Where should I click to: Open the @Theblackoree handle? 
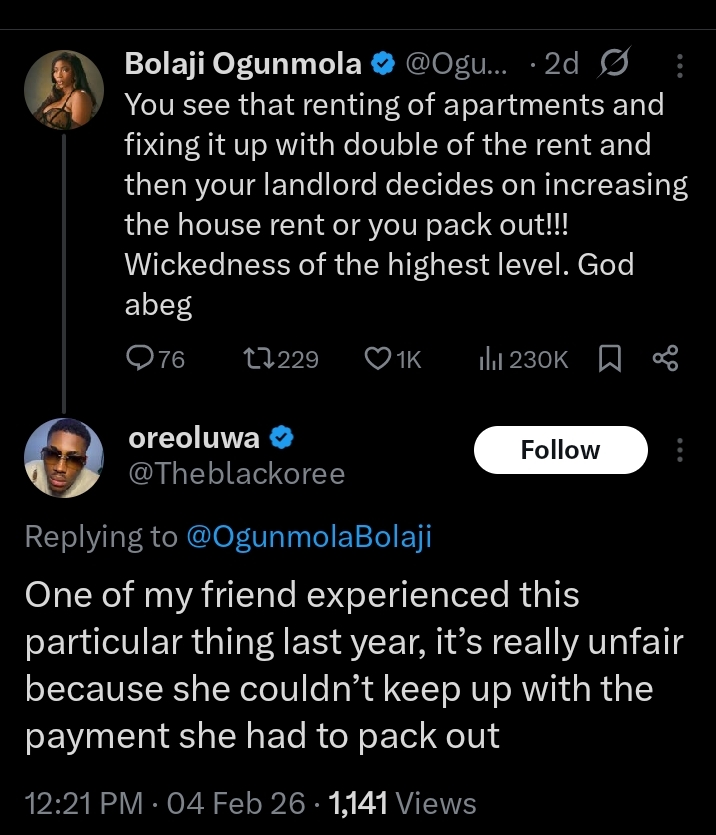click(236, 473)
